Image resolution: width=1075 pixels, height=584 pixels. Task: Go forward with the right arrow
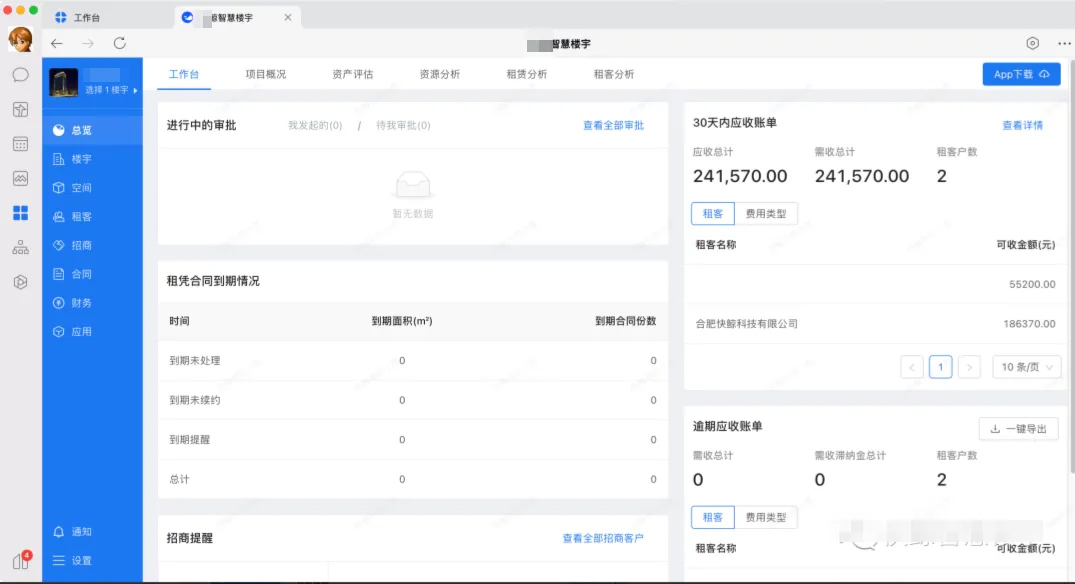tap(88, 43)
